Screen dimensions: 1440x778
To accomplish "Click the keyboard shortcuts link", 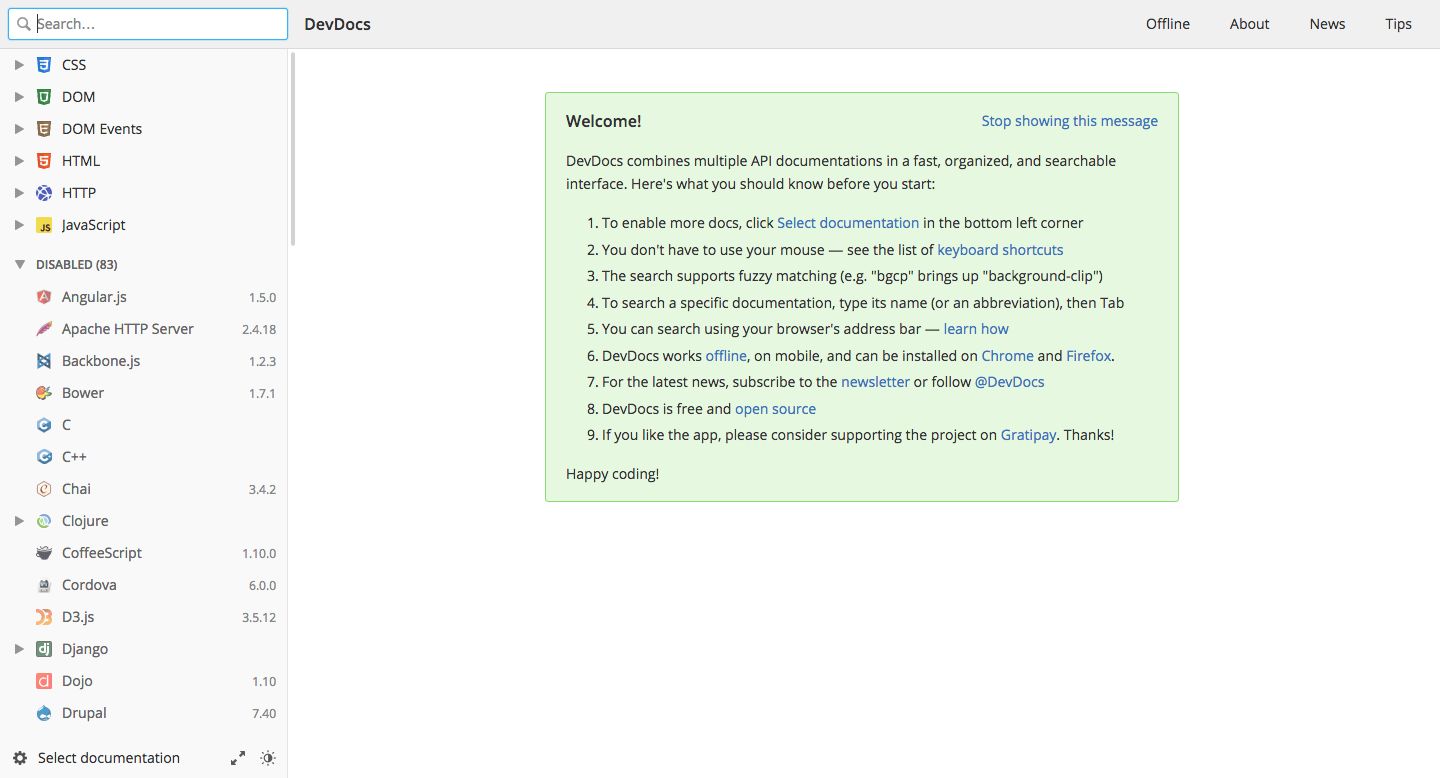I will (1000, 249).
